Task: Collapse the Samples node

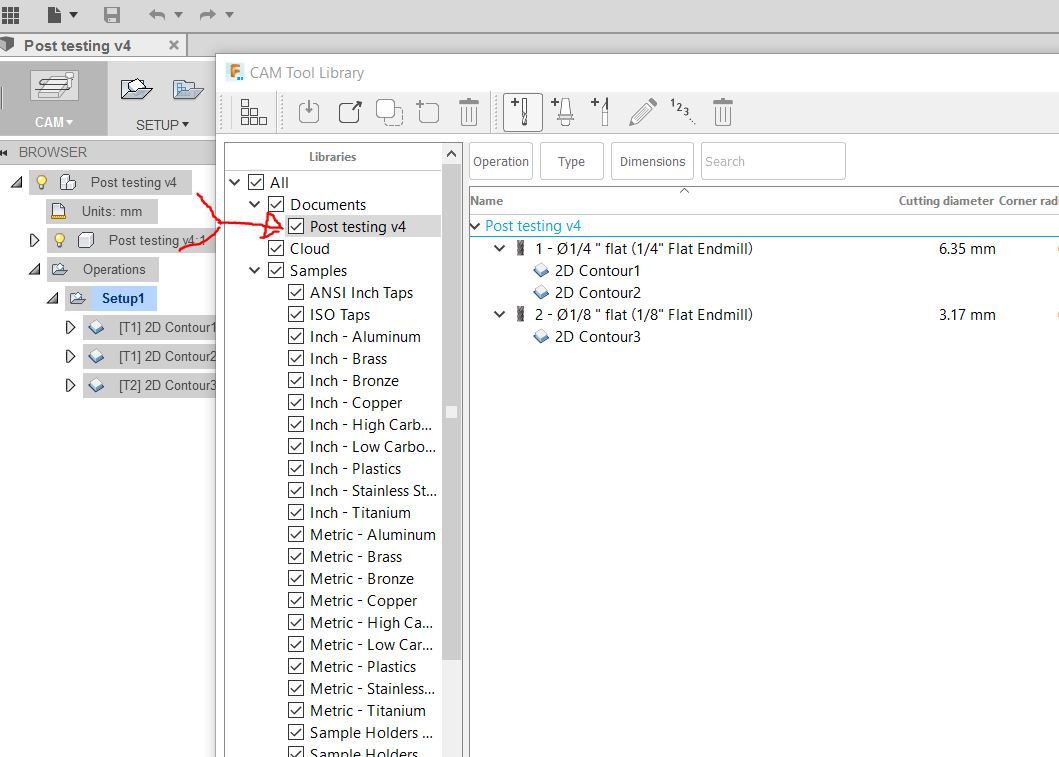Action: pyautogui.click(x=255, y=270)
